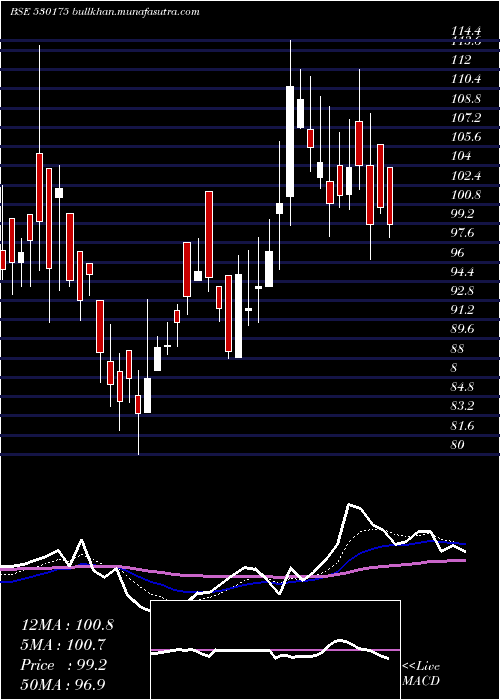Click the <<Live MACD label
This screenshot has width=500, height=700.
(x=421, y=674)
